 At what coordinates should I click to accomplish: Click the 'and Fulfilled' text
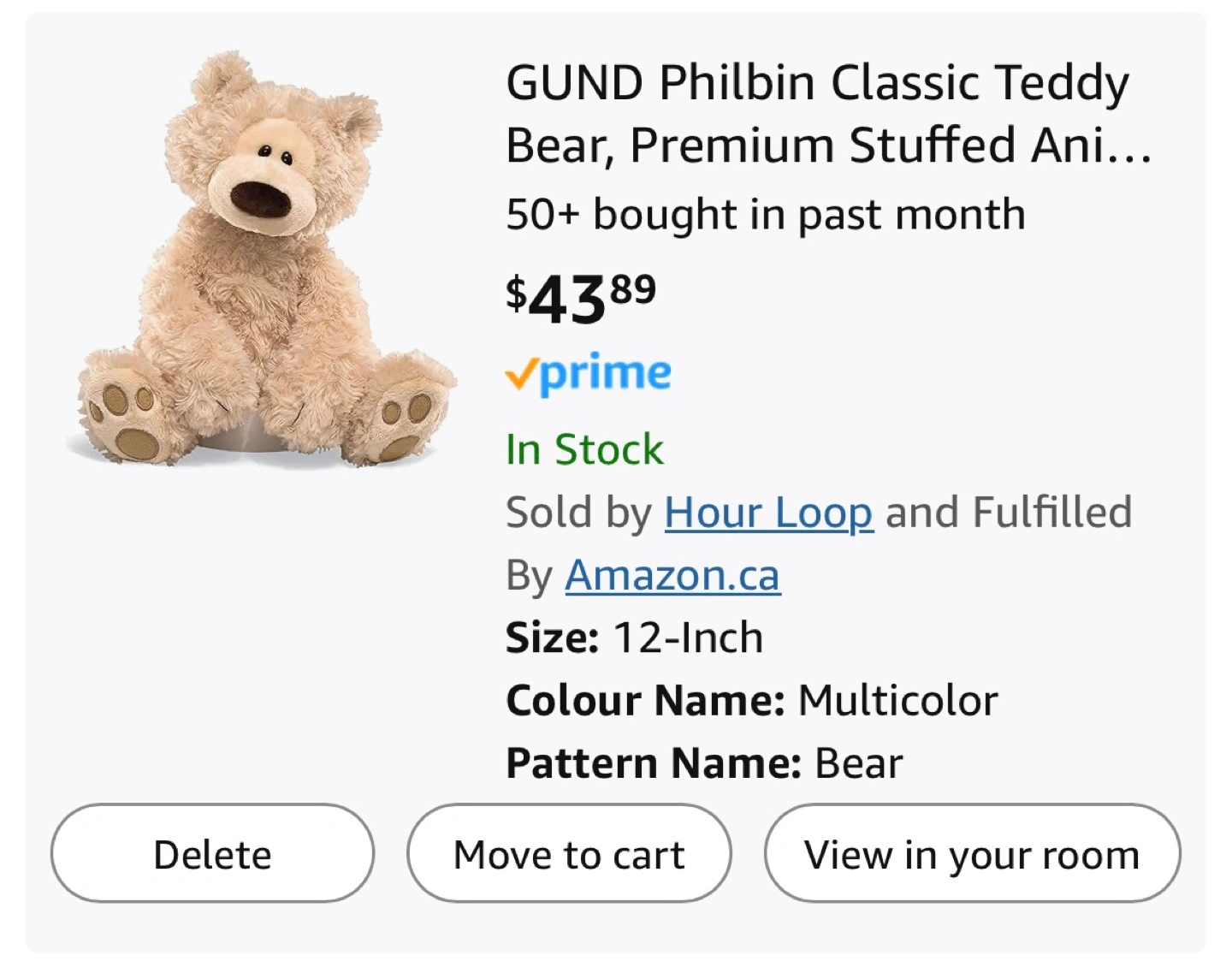click(x=1009, y=513)
